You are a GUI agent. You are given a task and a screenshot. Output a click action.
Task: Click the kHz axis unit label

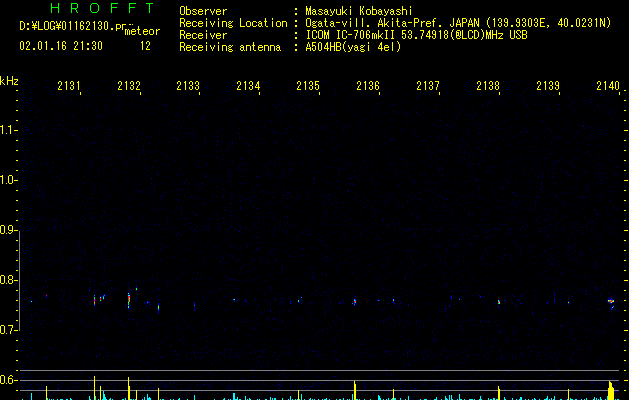click(x=9, y=81)
